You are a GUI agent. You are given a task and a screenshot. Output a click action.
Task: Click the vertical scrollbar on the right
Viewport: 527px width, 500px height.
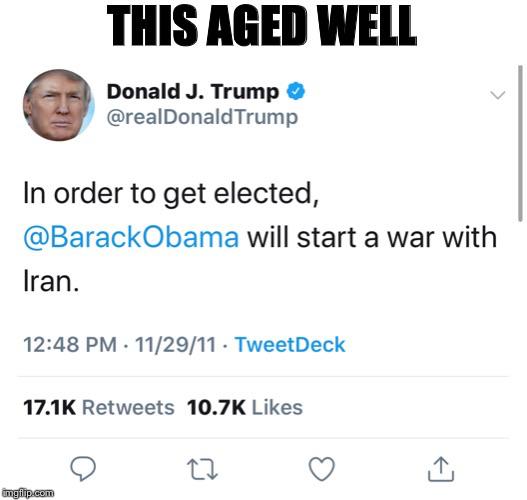pyautogui.click(x=520, y=143)
